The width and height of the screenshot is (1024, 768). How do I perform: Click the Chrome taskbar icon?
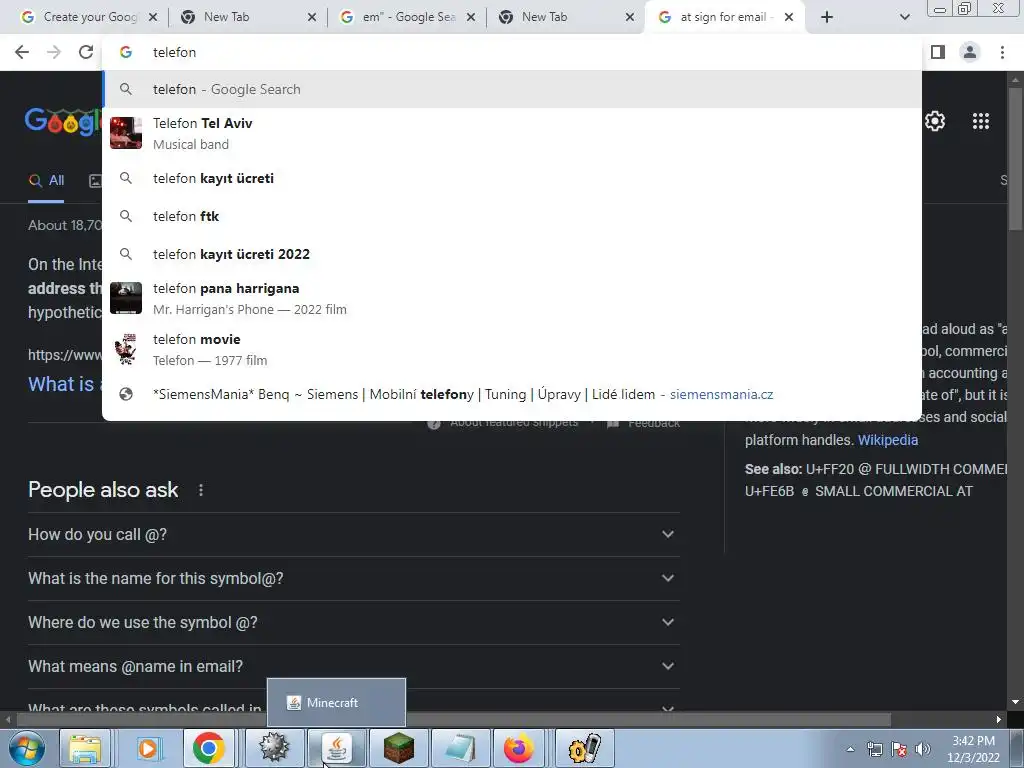(x=209, y=748)
